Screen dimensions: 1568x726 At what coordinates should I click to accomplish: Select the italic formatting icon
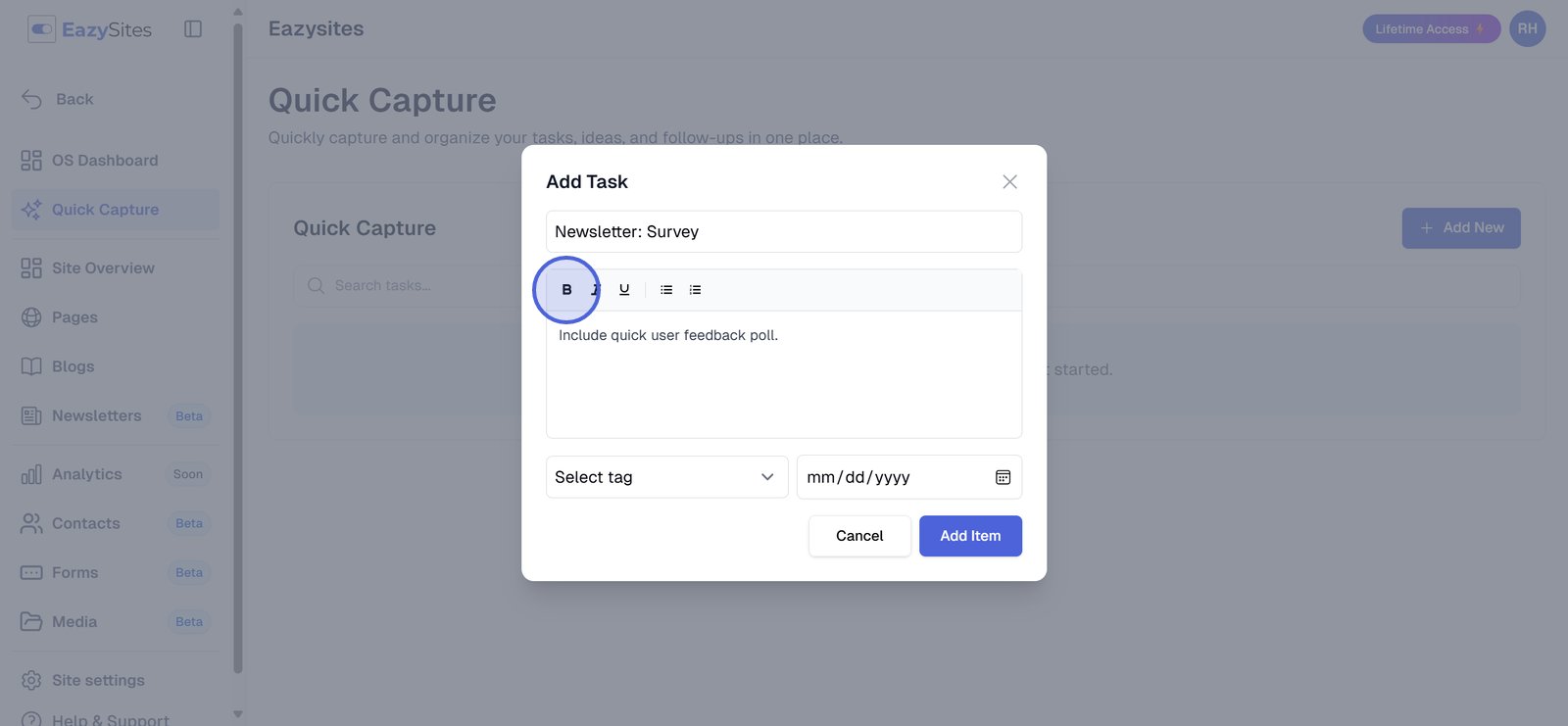(x=595, y=289)
